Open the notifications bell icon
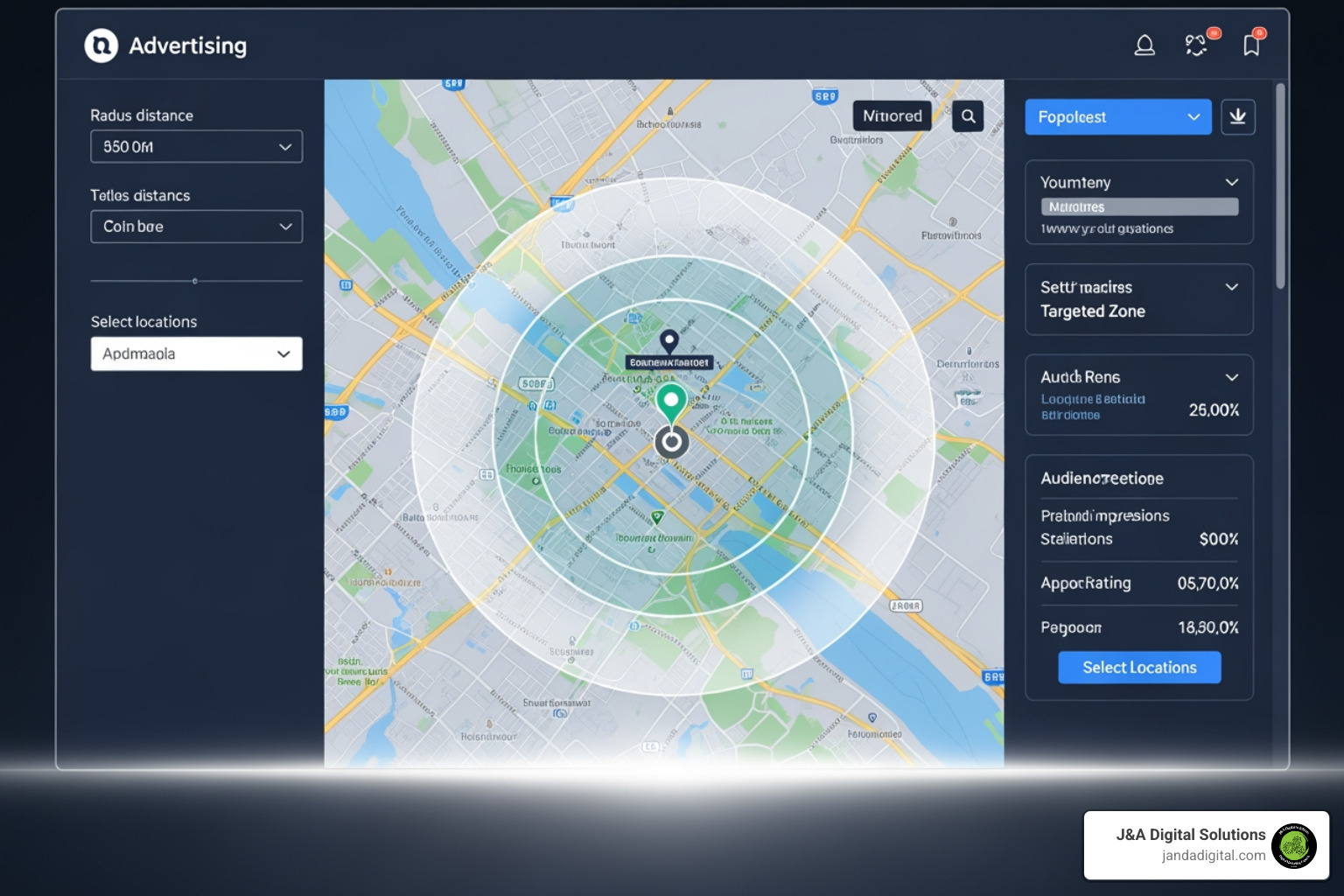1344x896 pixels. coord(1144,45)
